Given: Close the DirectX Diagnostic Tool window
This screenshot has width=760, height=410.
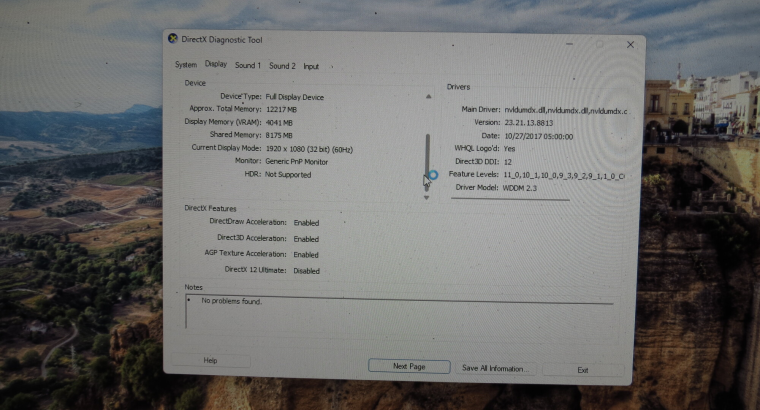Looking at the screenshot, I should pyautogui.click(x=630, y=45).
